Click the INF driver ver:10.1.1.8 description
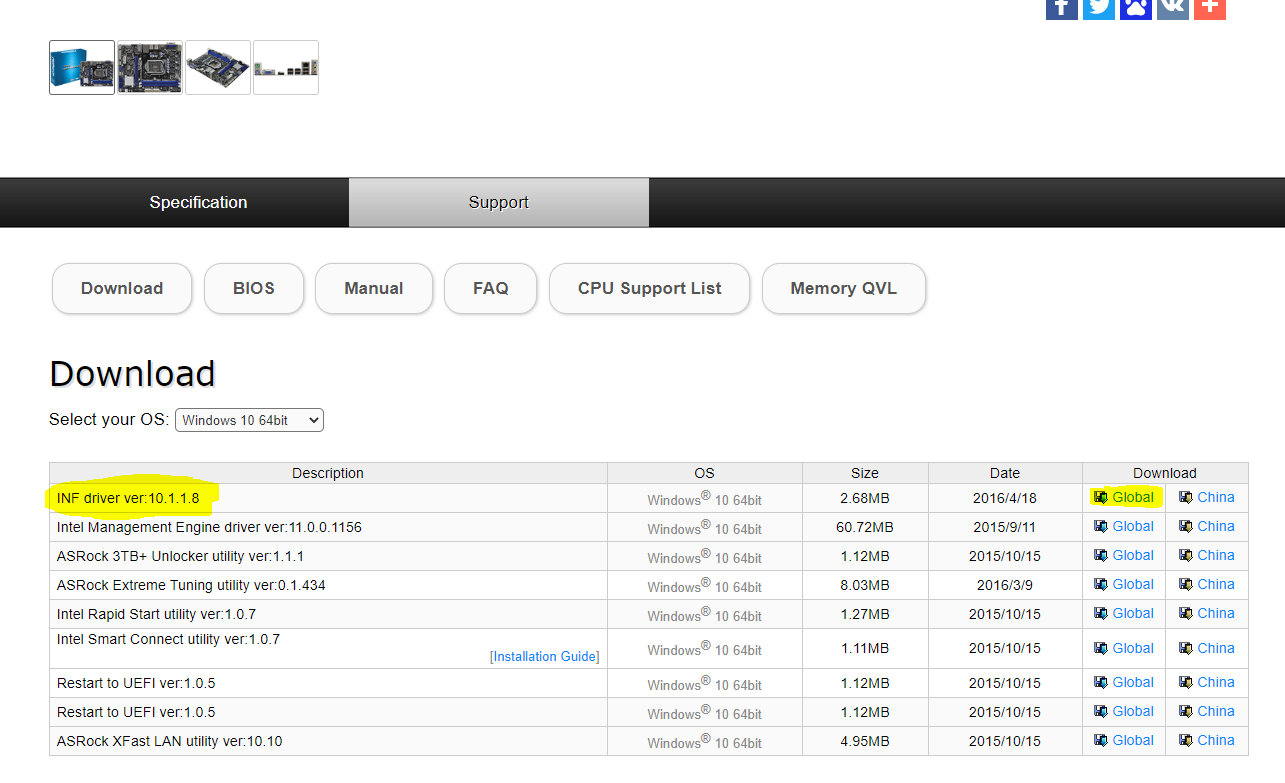This screenshot has height=783, width=1285. point(128,497)
